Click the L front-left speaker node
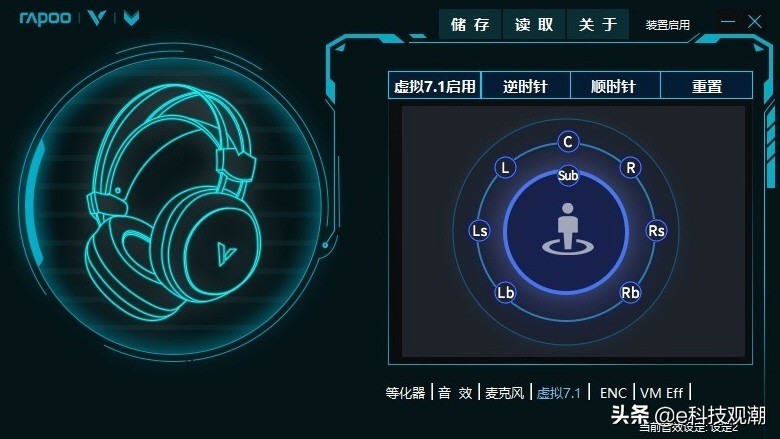The image size is (780, 439). (505, 168)
